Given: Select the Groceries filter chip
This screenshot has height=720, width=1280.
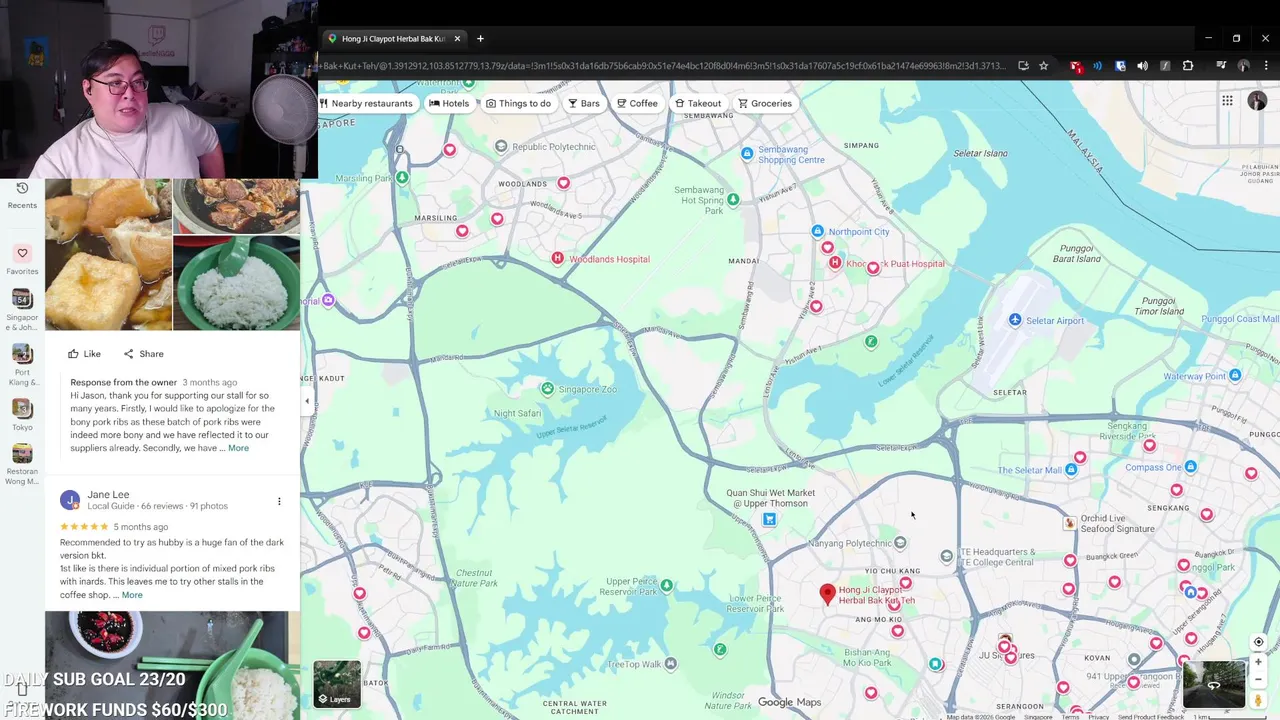Looking at the screenshot, I should 765,103.
